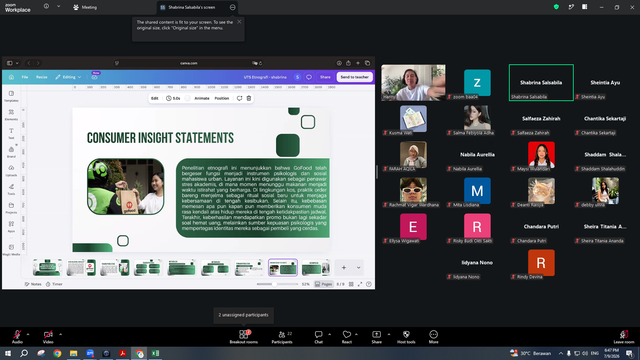Open Host tools menu
Viewport: 640px width, 360px height.
[x=406, y=336]
